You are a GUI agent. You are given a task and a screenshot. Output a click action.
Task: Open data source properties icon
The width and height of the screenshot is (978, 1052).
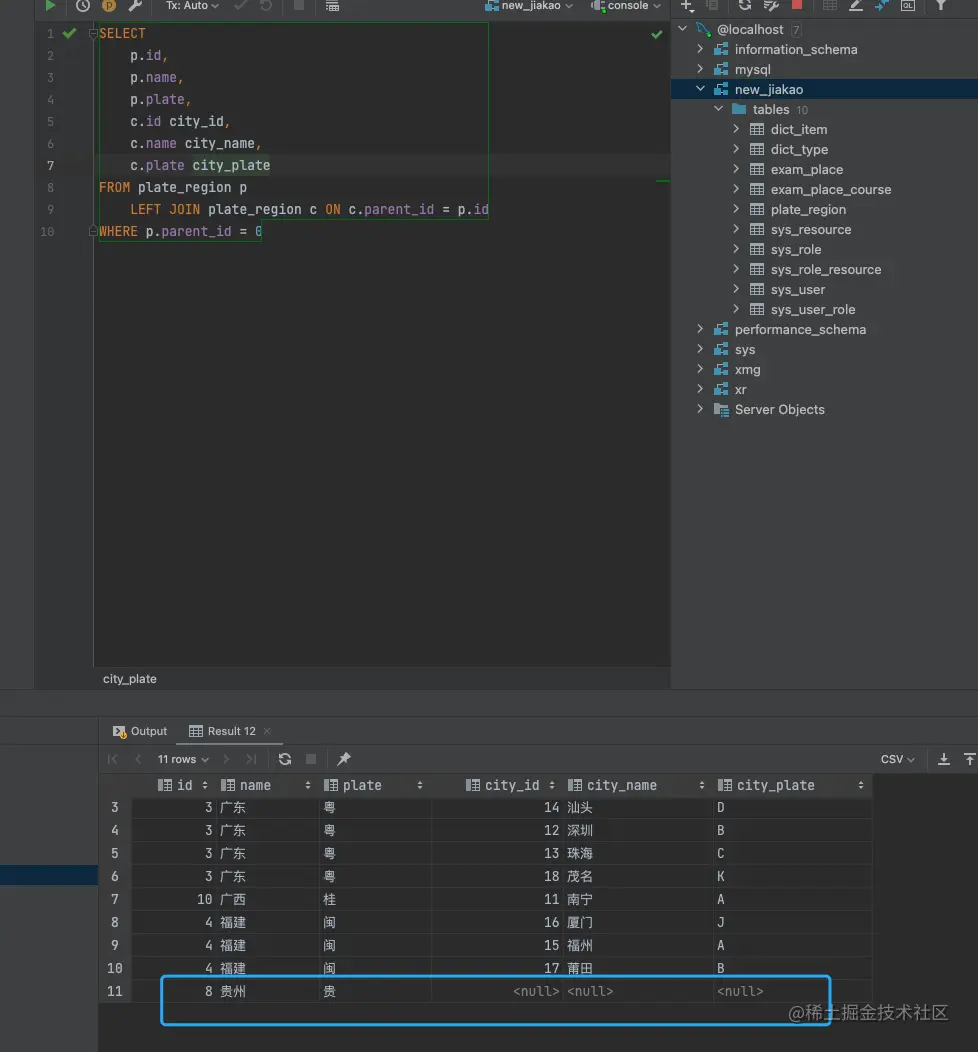point(771,5)
